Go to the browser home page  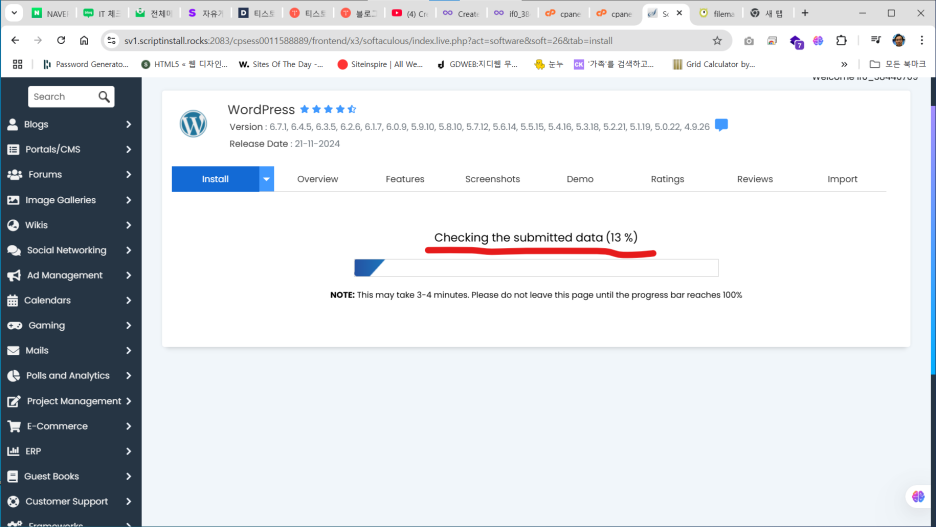84,41
